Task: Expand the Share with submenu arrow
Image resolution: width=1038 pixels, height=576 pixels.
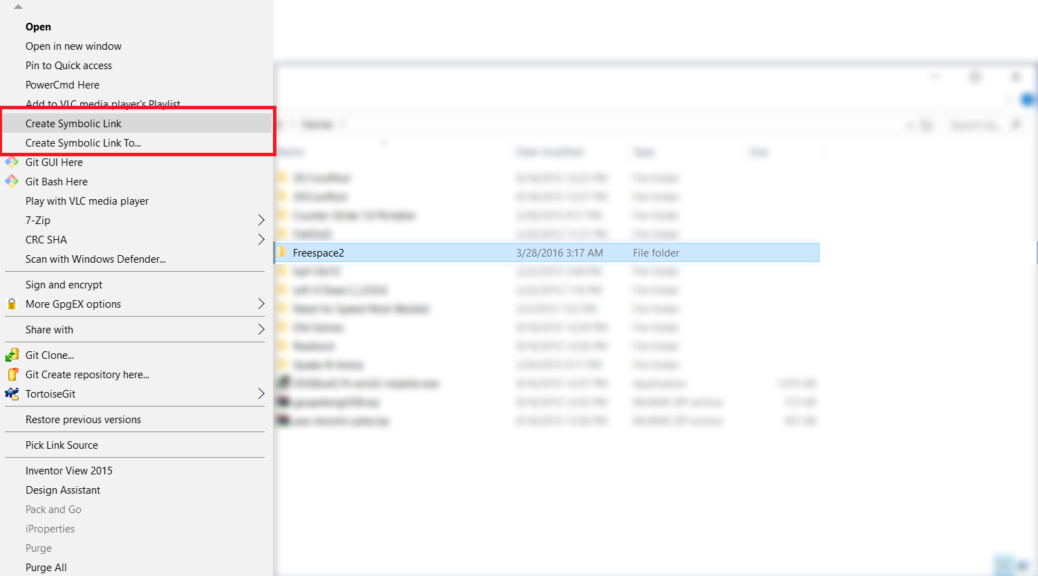Action: [261, 330]
